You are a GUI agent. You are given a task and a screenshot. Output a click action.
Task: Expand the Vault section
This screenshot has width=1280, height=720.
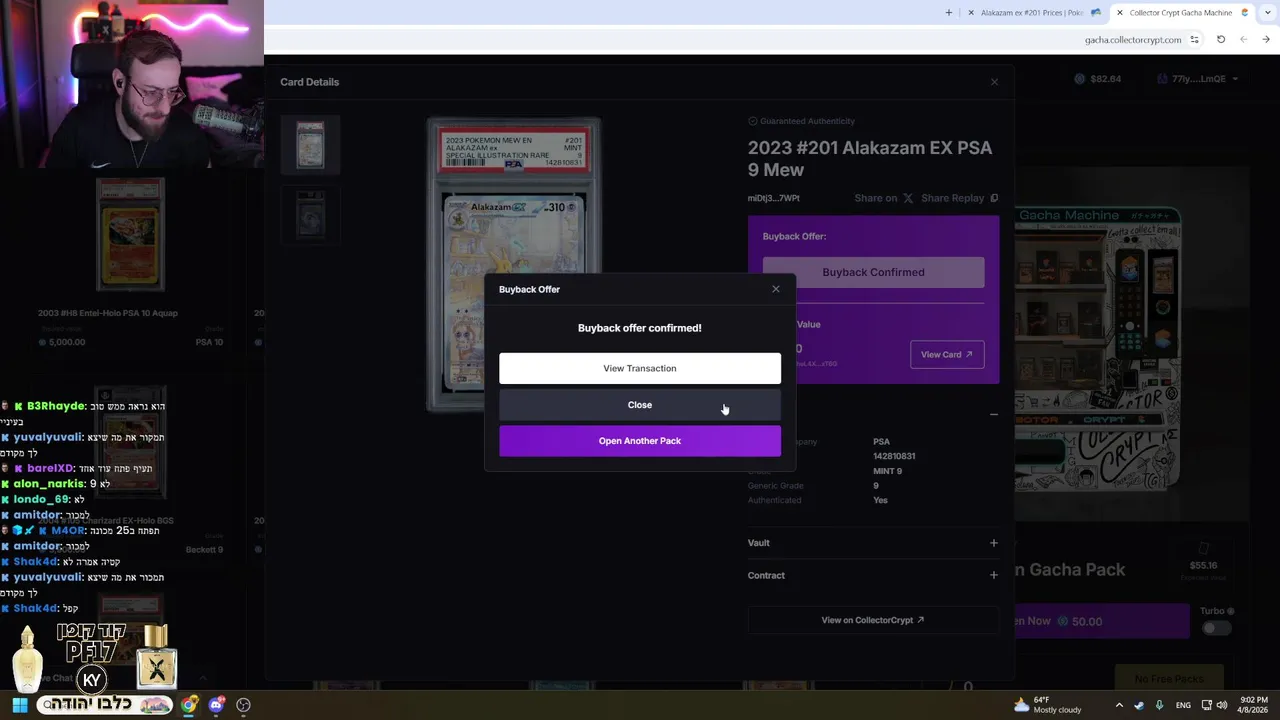tap(873, 543)
